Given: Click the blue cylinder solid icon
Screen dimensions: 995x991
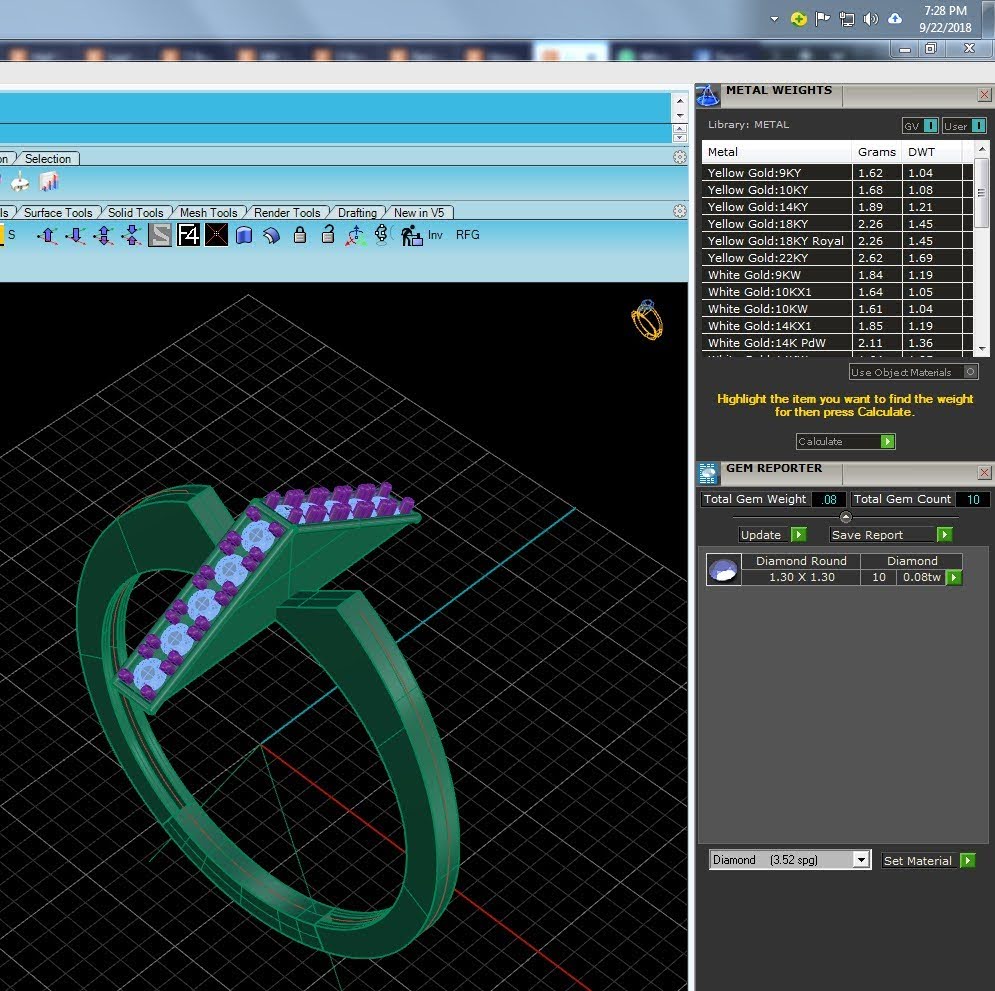Looking at the screenshot, I should (x=244, y=235).
